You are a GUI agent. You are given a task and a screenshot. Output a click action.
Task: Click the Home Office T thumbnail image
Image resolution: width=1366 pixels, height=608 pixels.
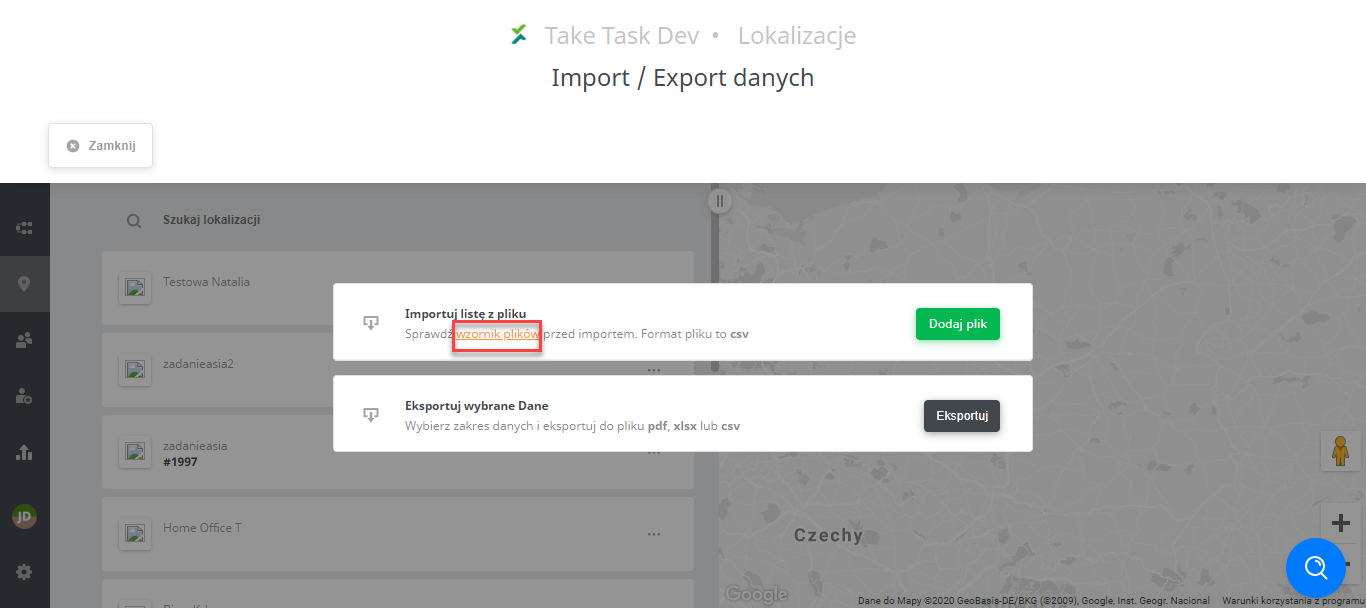click(135, 534)
